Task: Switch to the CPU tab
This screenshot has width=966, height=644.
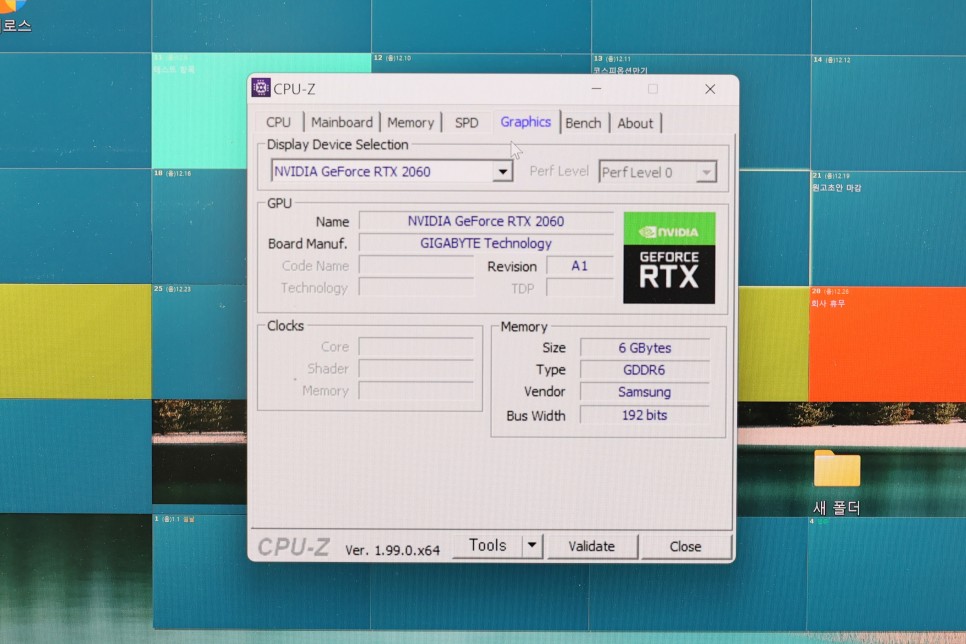Action: tap(278, 122)
